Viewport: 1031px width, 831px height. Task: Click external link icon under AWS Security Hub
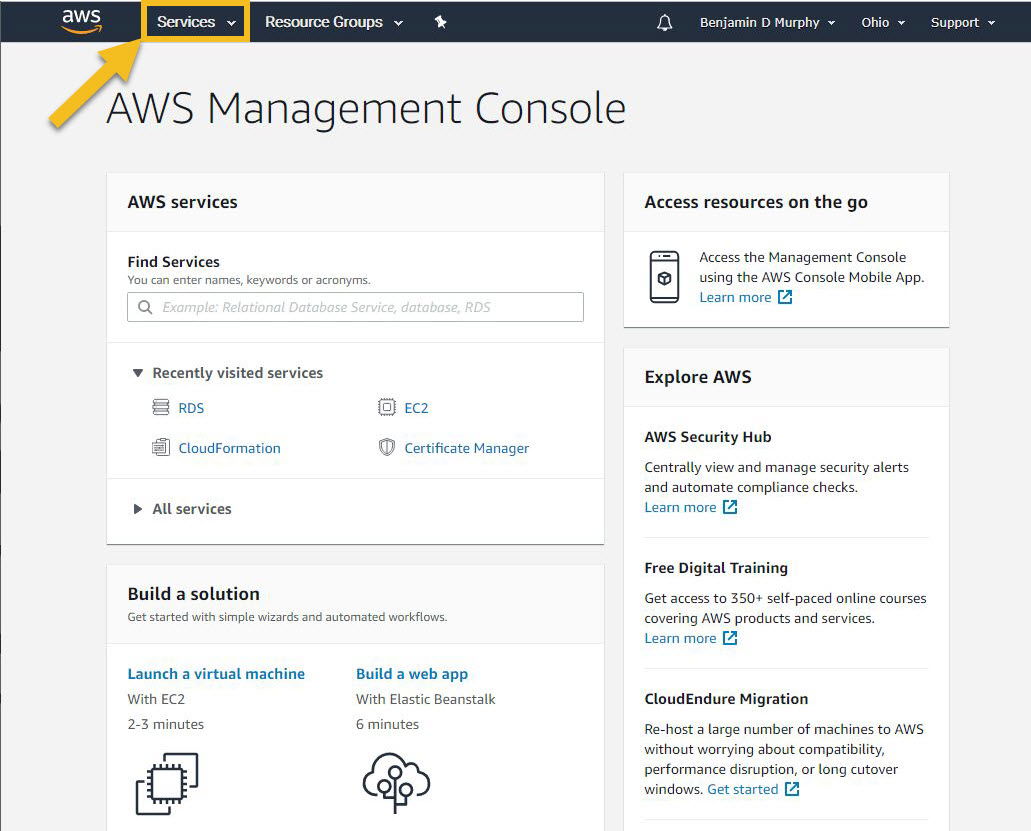[x=730, y=507]
